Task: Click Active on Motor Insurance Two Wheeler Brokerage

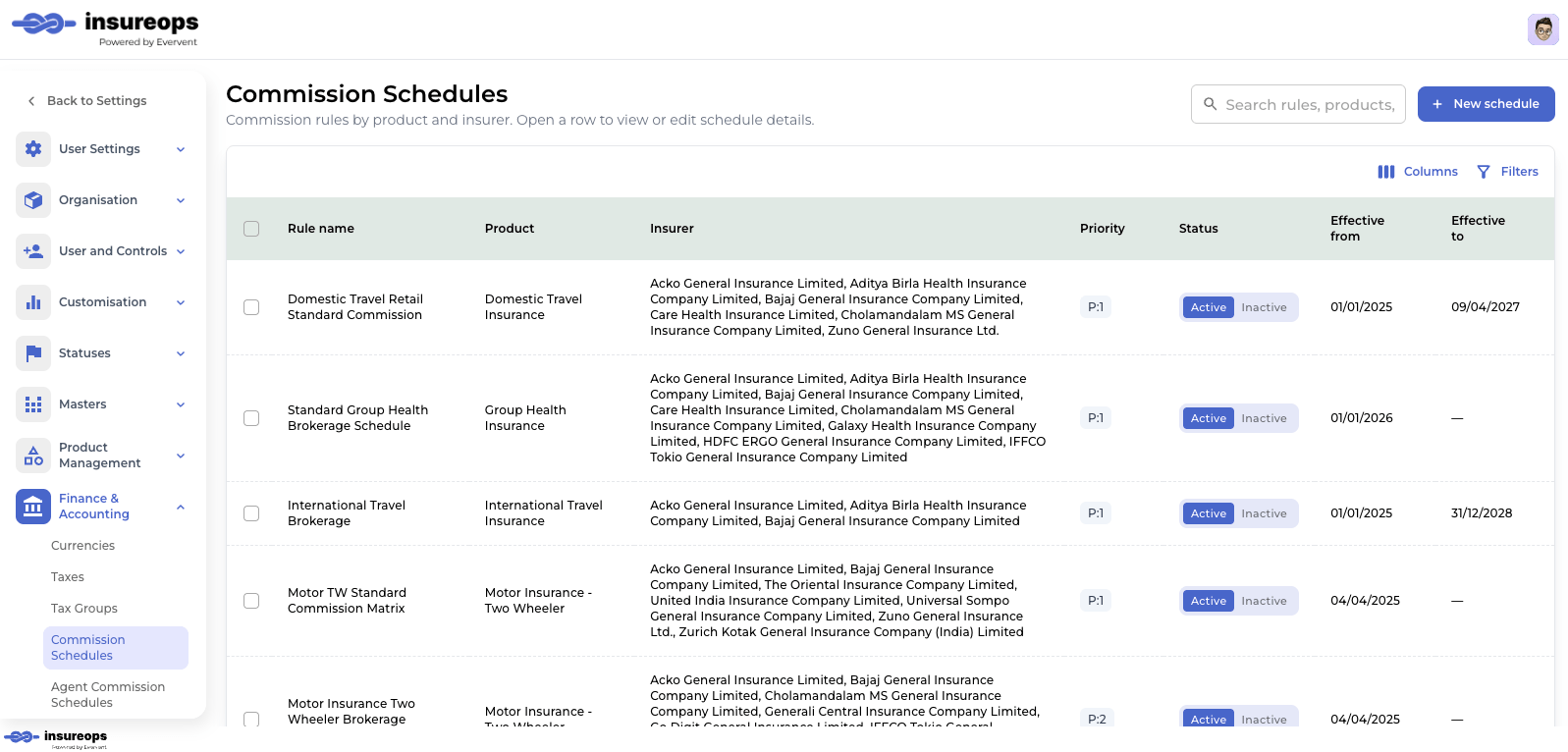Action: 1209,719
